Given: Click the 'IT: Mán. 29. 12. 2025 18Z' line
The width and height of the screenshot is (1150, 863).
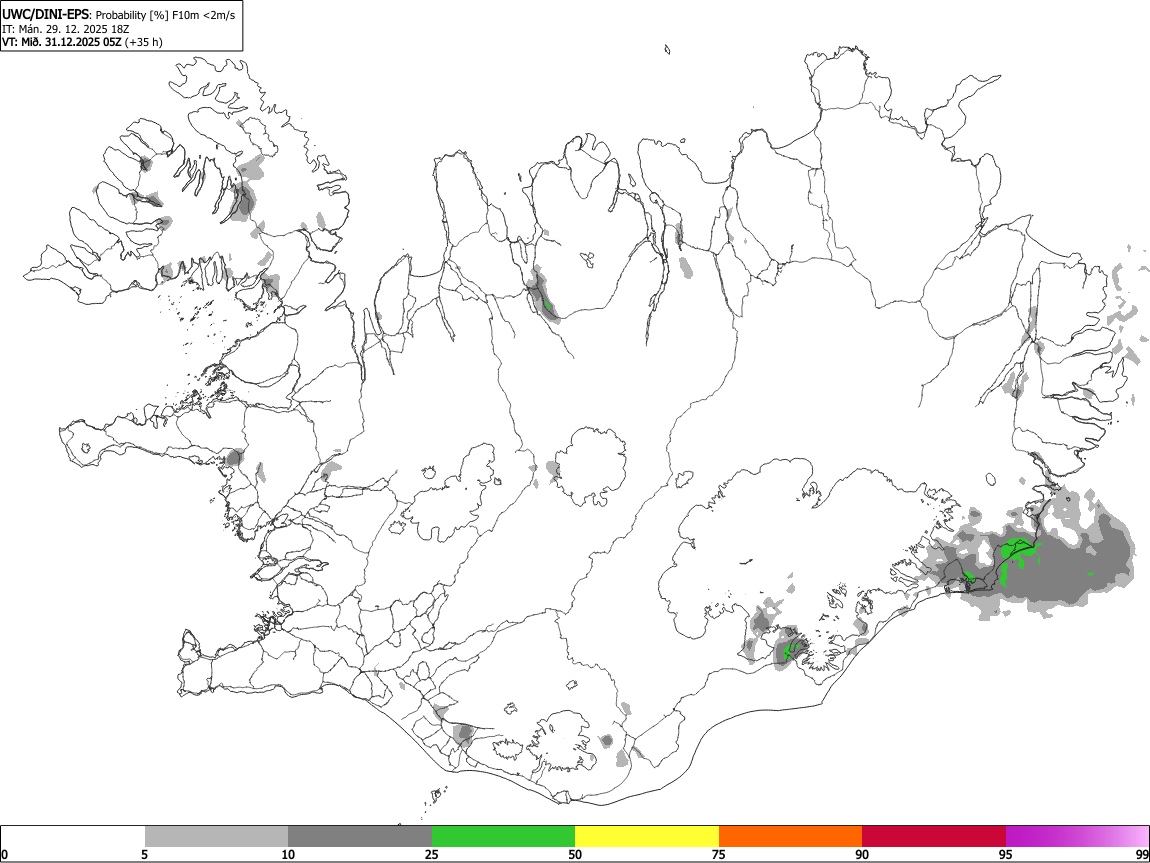Looking at the screenshot, I should (x=65, y=29).
